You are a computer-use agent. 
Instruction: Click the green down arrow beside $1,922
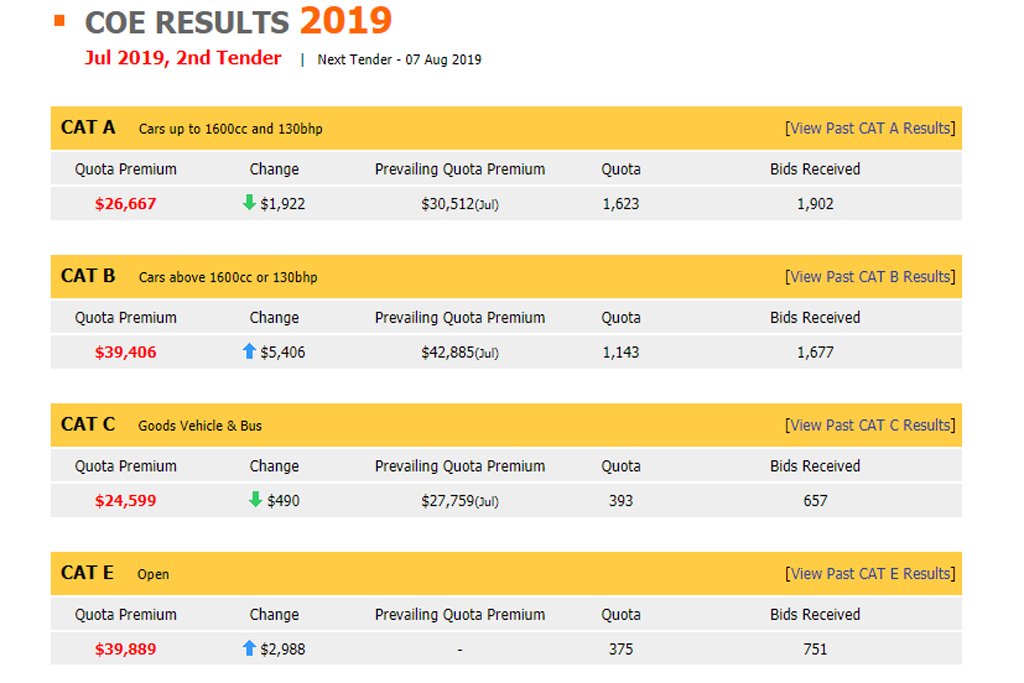(x=249, y=202)
